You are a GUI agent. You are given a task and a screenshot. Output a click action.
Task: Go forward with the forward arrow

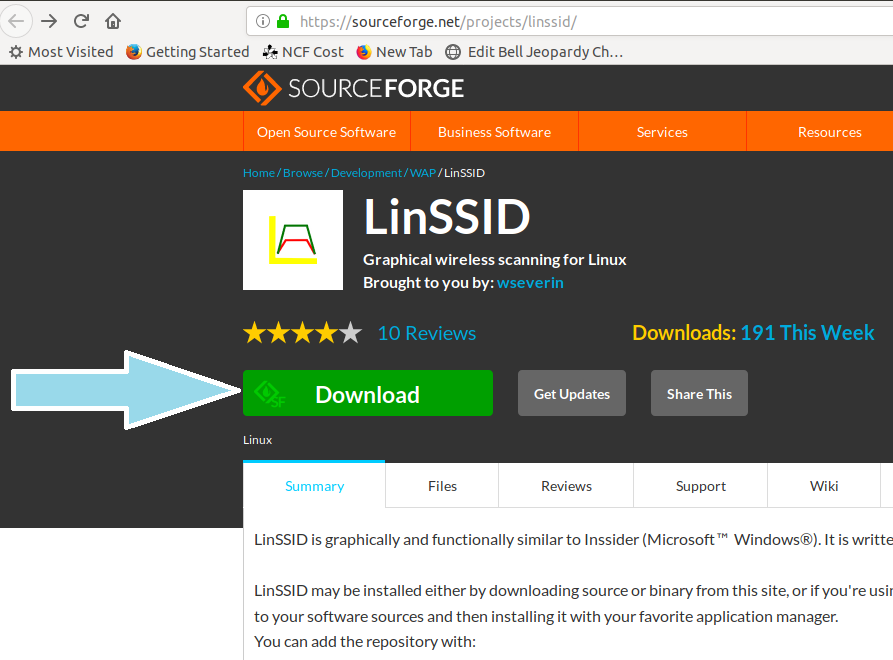[x=50, y=22]
